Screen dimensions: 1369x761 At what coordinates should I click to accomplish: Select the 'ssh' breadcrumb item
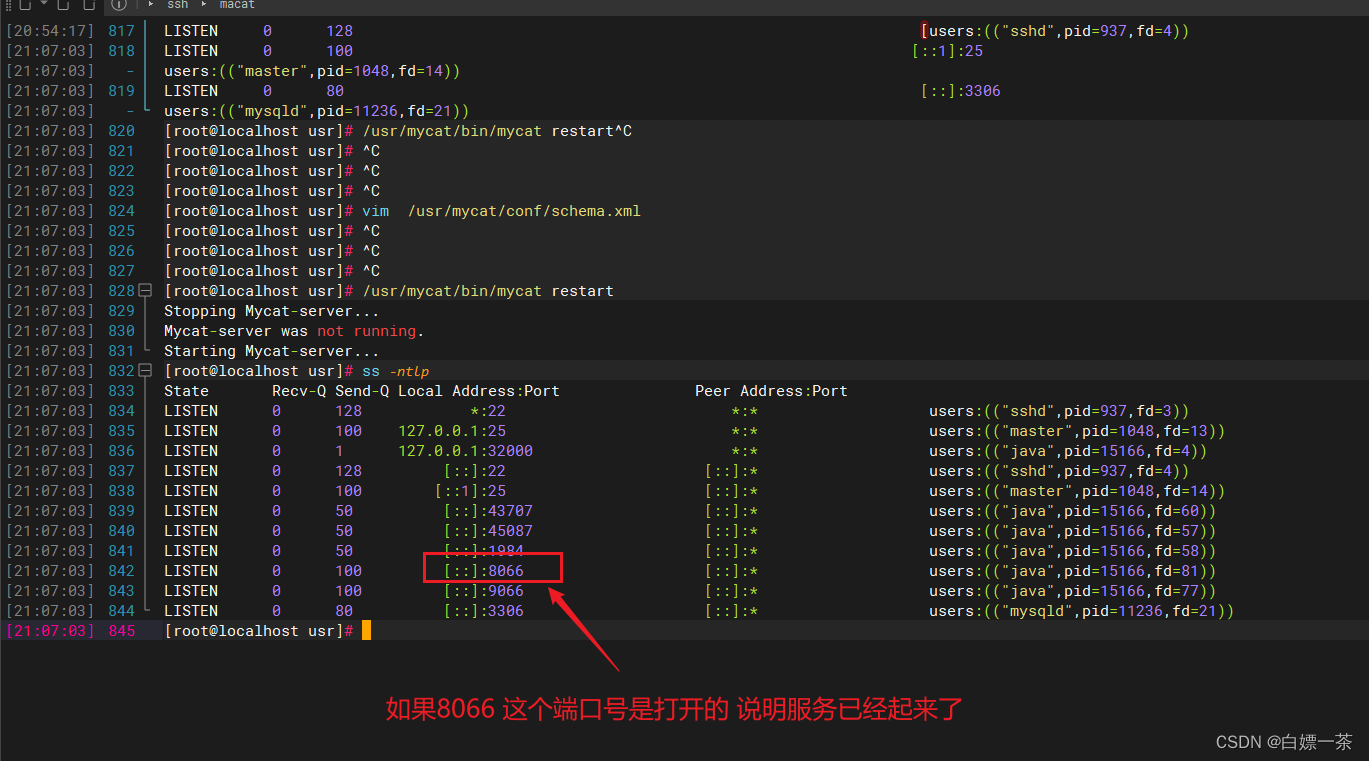tap(177, 5)
